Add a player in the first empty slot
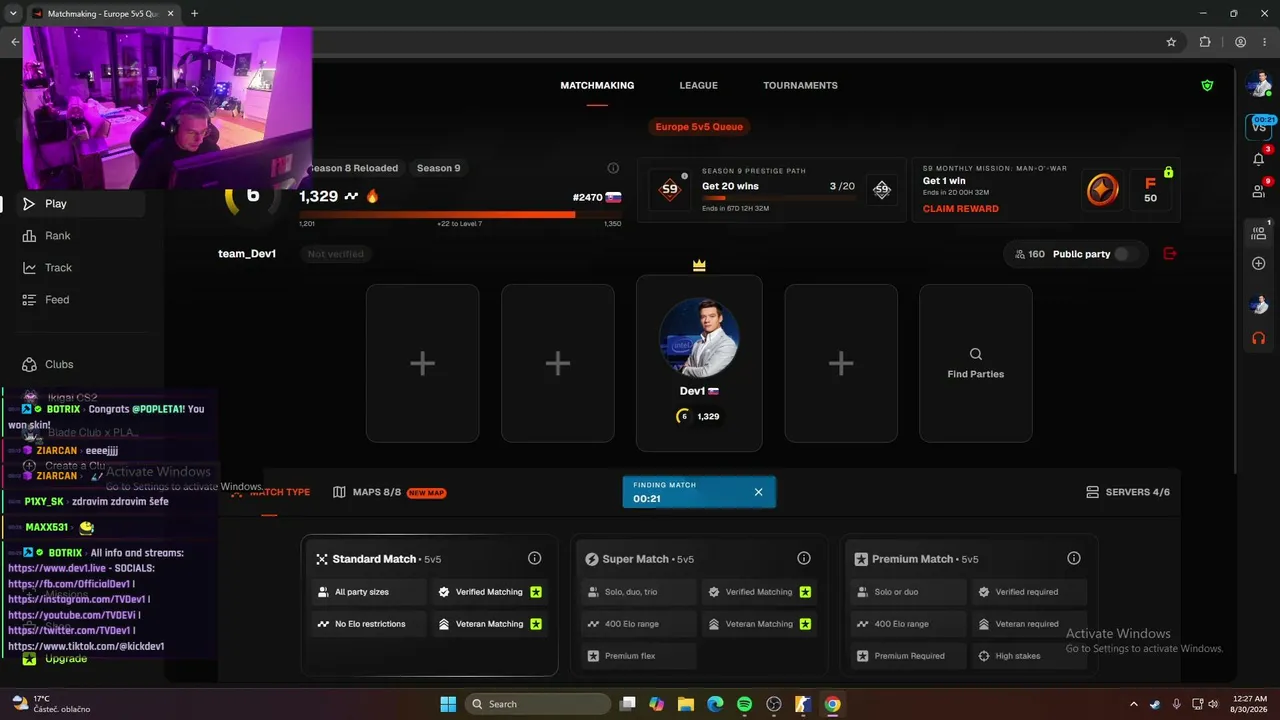 422,363
